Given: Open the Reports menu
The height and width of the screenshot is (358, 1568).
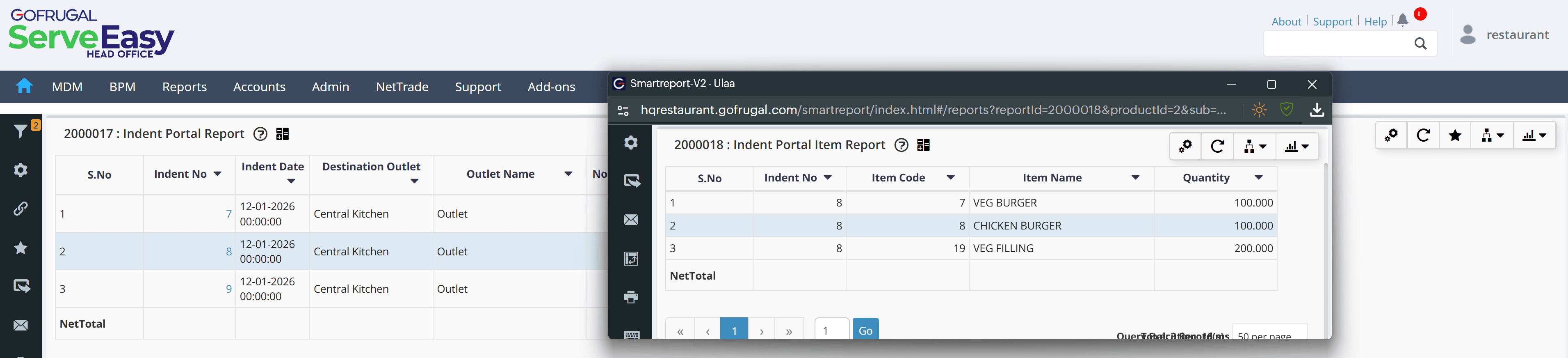Looking at the screenshot, I should click(x=185, y=87).
